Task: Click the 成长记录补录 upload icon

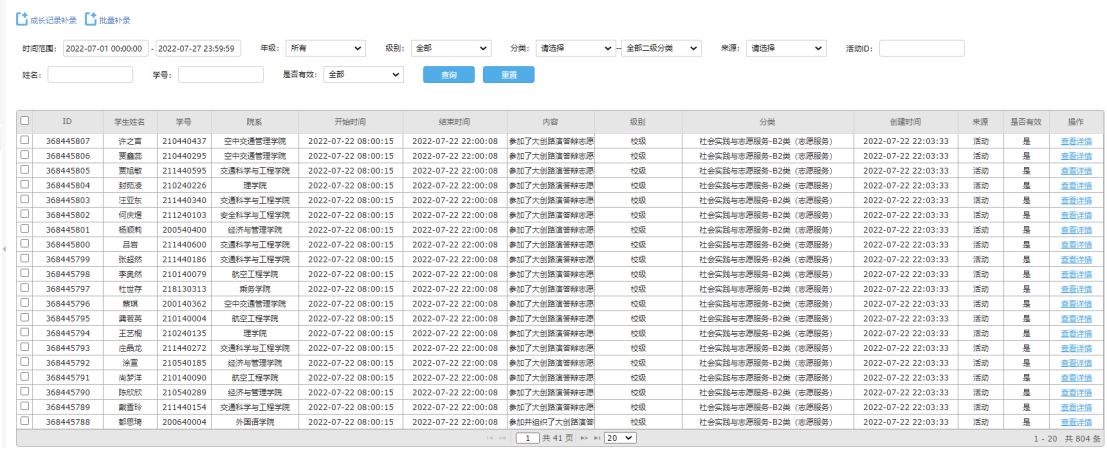Action: [x=21, y=20]
